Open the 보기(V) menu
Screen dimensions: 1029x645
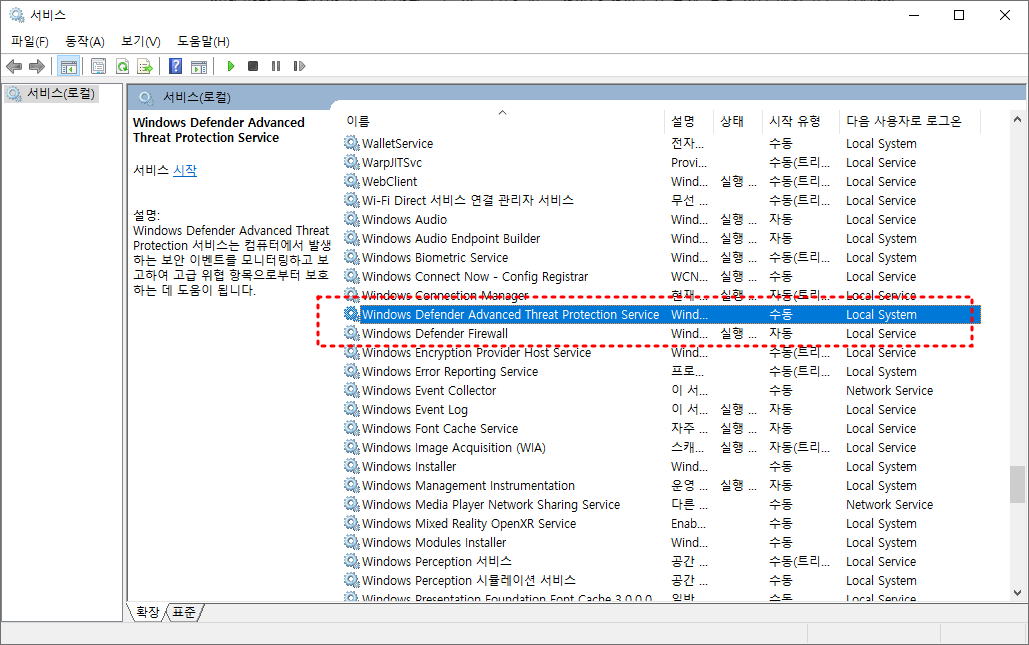[140, 42]
